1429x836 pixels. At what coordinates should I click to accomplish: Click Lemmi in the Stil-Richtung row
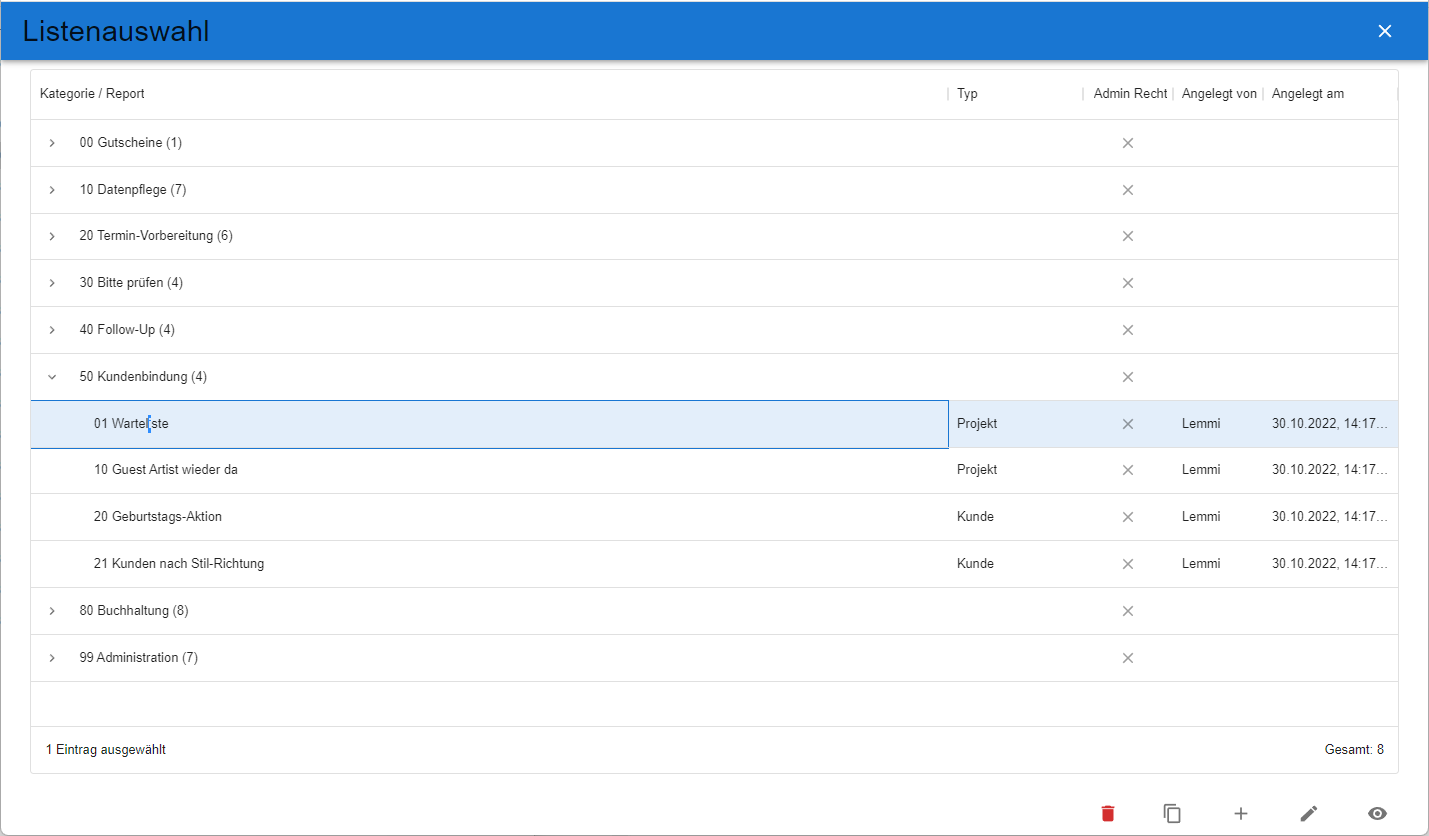click(1201, 564)
